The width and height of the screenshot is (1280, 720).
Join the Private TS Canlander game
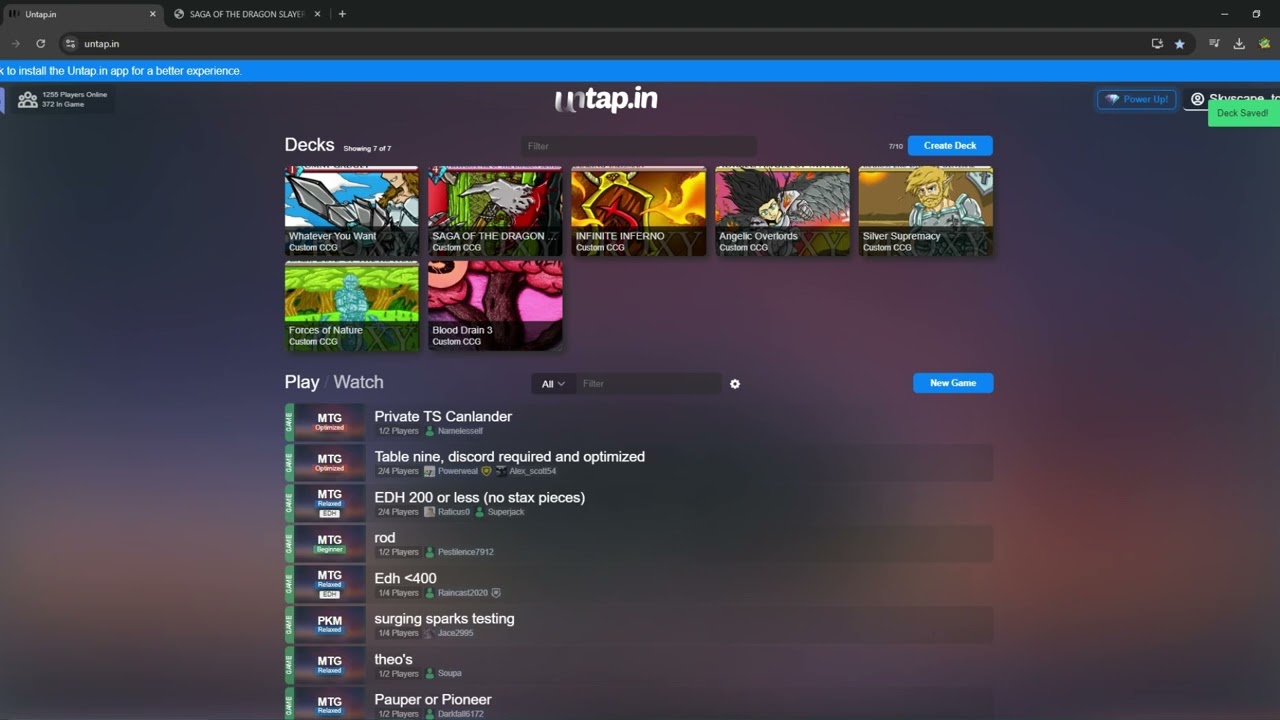pyautogui.click(x=639, y=422)
